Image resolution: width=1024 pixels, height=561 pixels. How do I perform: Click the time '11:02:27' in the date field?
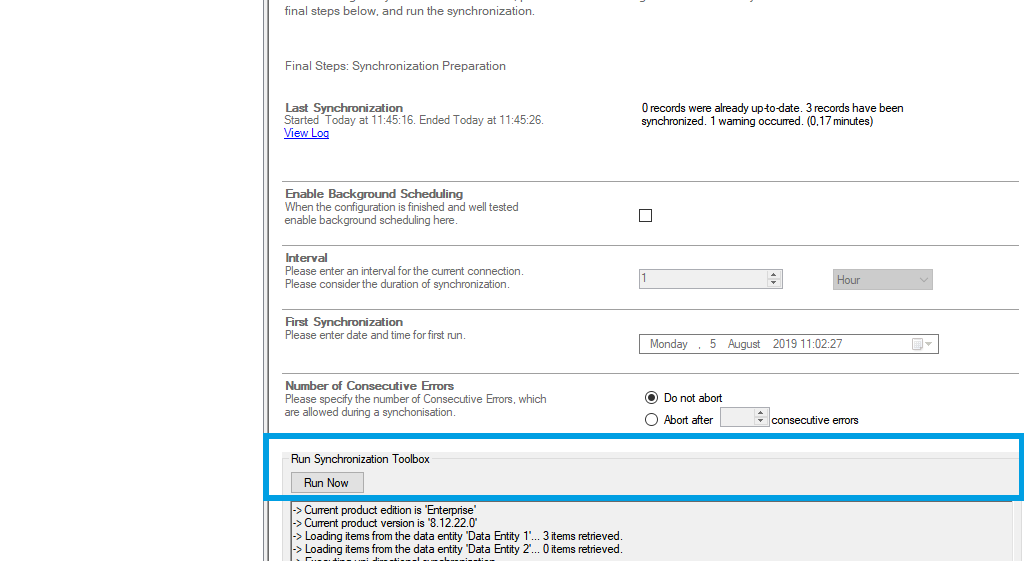[821, 344]
